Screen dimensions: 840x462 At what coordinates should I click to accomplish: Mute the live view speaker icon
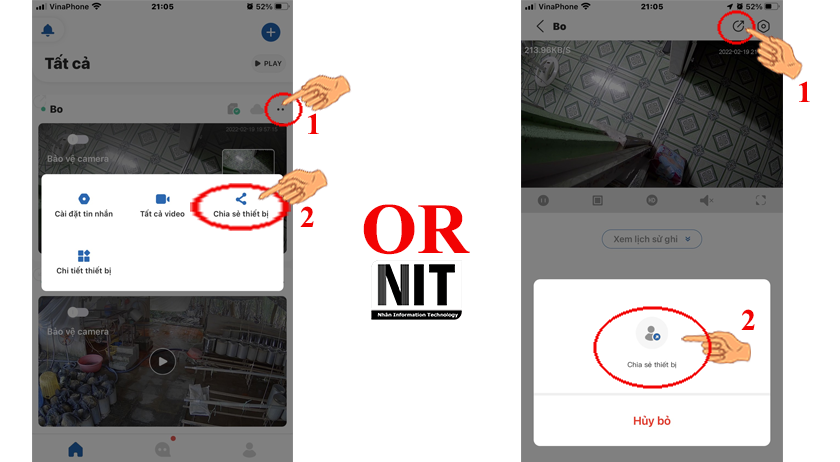[x=706, y=200]
